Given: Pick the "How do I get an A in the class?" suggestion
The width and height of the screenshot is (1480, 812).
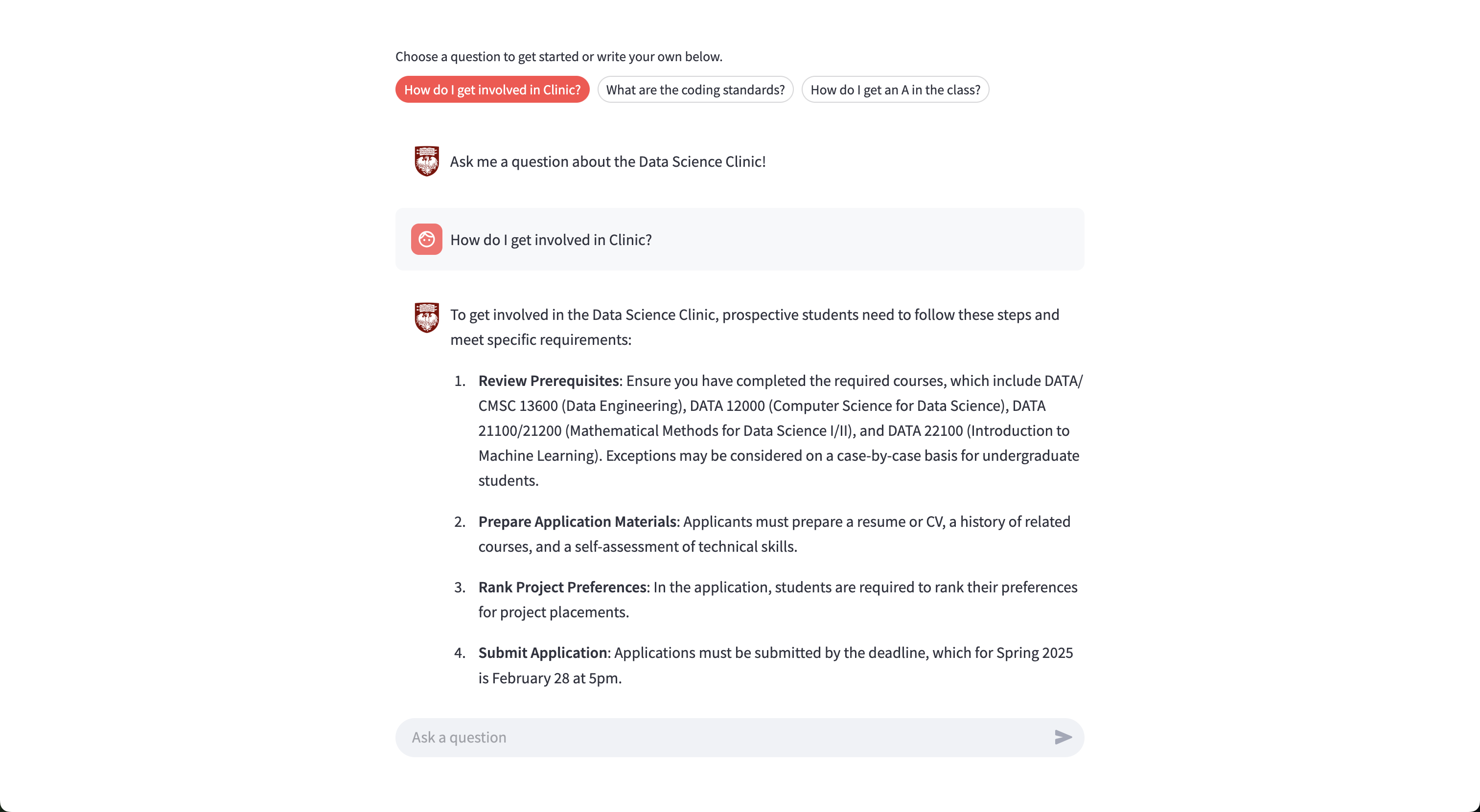Looking at the screenshot, I should coord(895,90).
